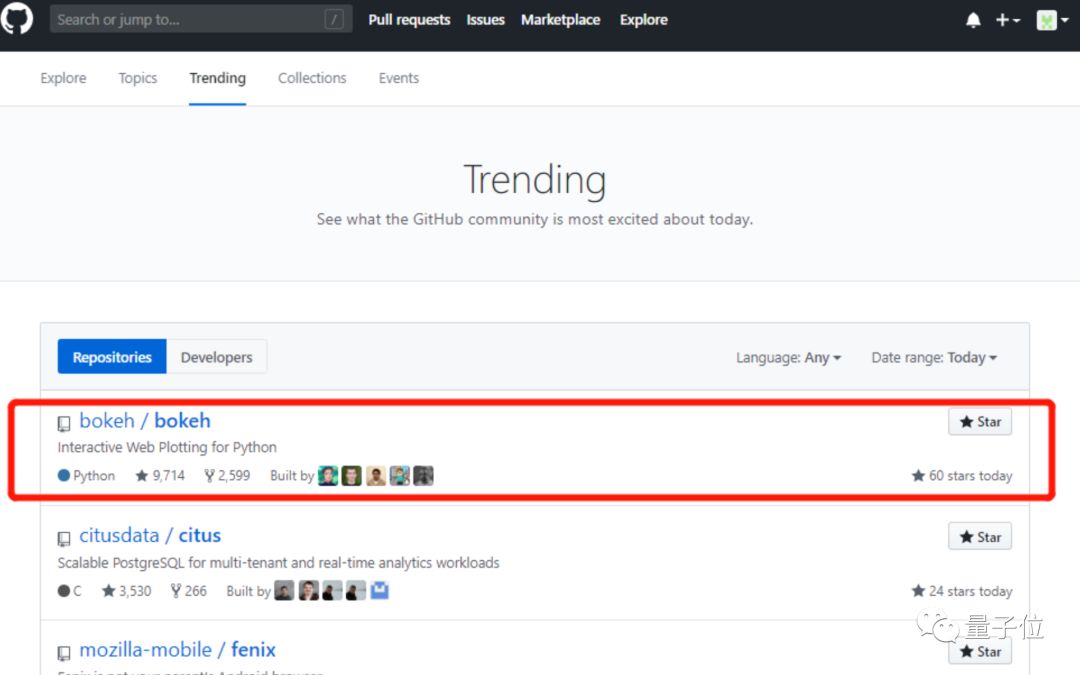
Task: Click the slash shortcut icon in search
Action: point(334,19)
